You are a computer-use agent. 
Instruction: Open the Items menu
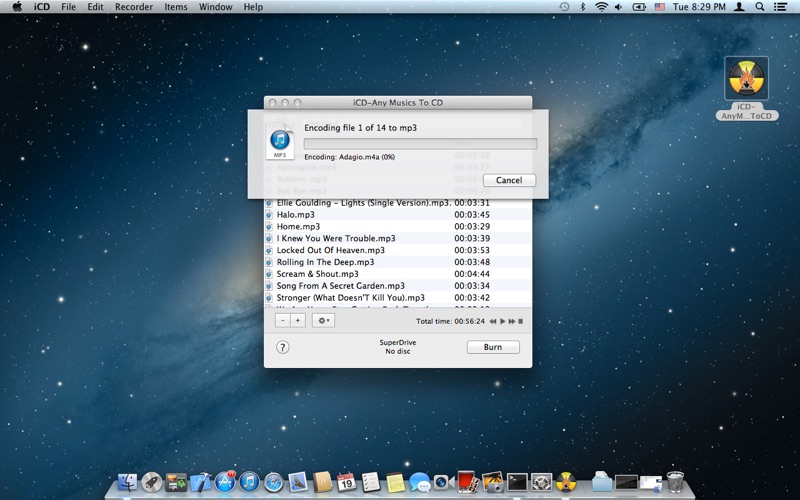[x=176, y=7]
